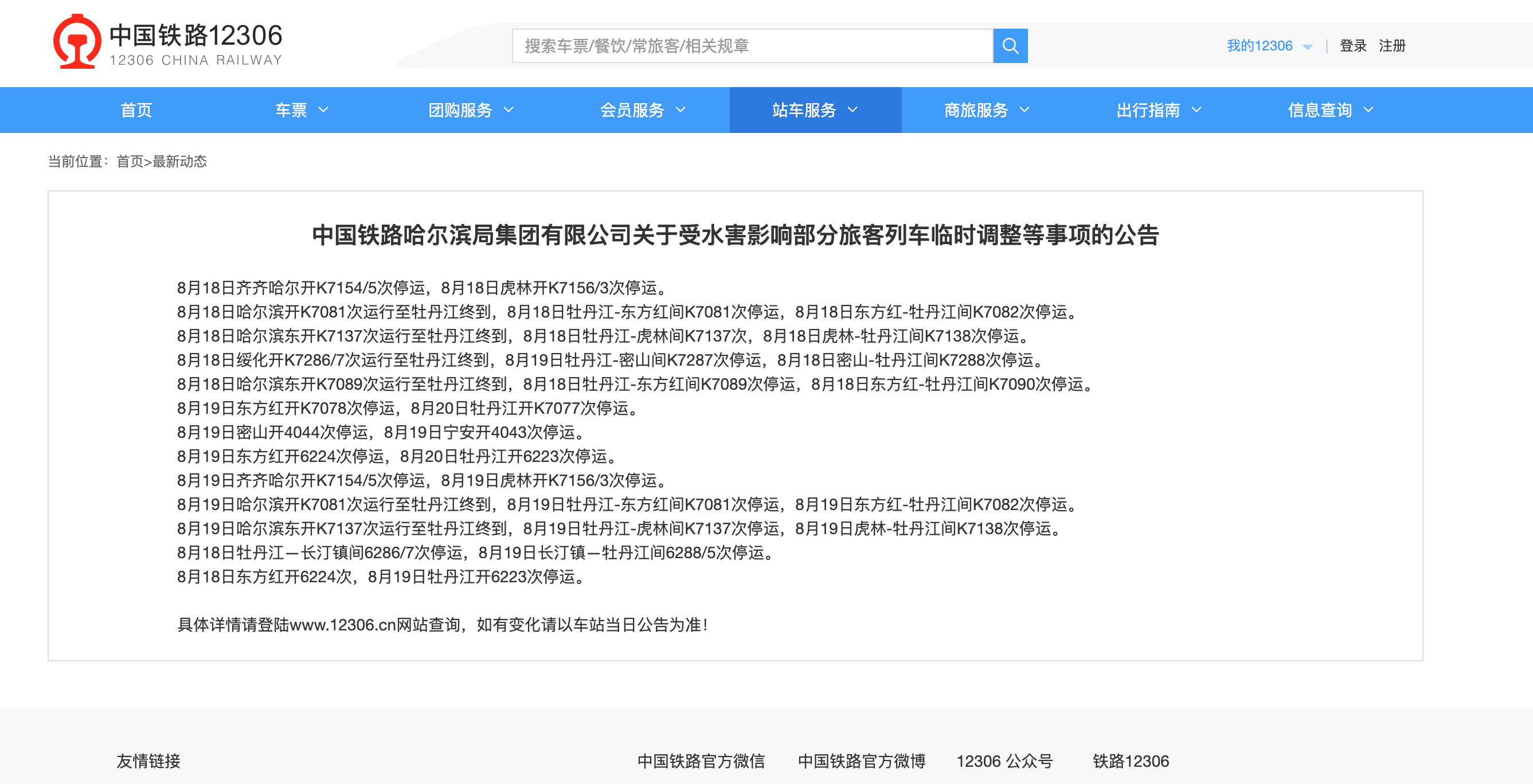Expand chevron next to 信息查询

(x=1368, y=110)
